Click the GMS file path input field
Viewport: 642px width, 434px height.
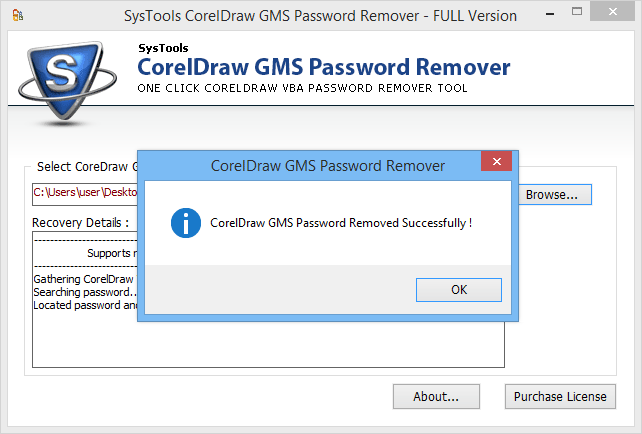click(x=84, y=192)
